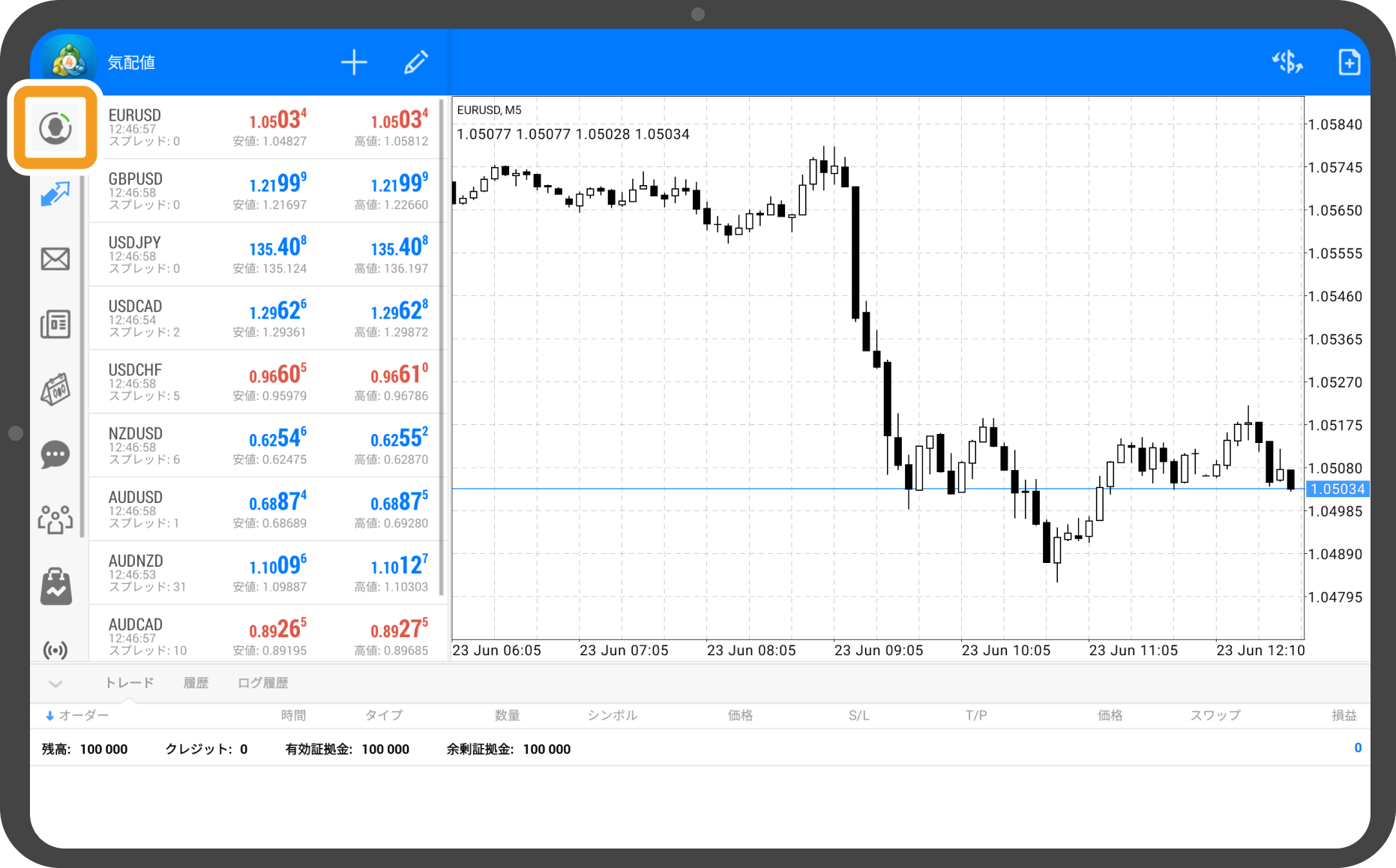Image resolution: width=1396 pixels, height=868 pixels.
Task: Open the accounts icon in sidebar
Action: [55, 128]
